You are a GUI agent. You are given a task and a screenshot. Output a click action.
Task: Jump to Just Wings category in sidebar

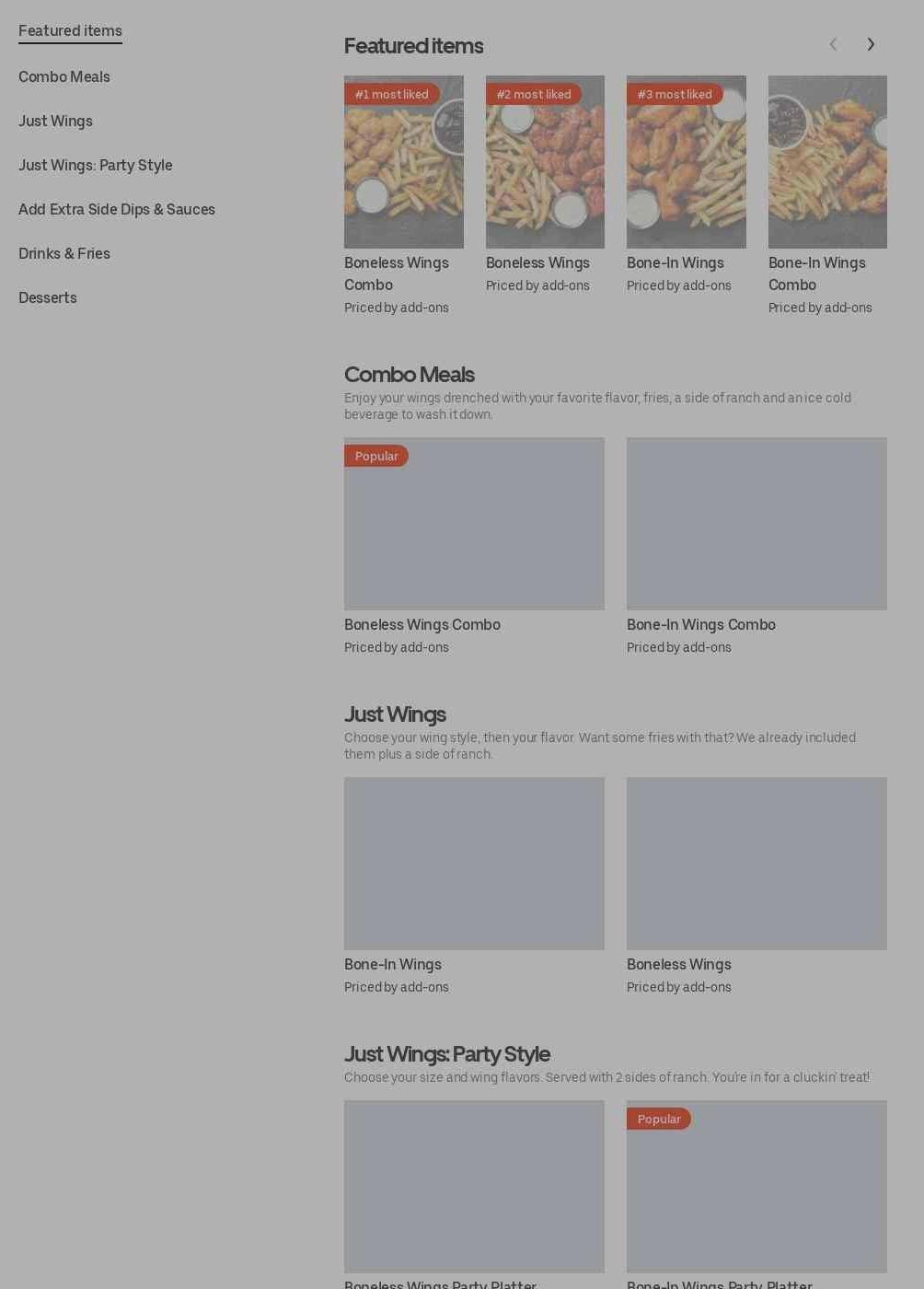coord(55,121)
